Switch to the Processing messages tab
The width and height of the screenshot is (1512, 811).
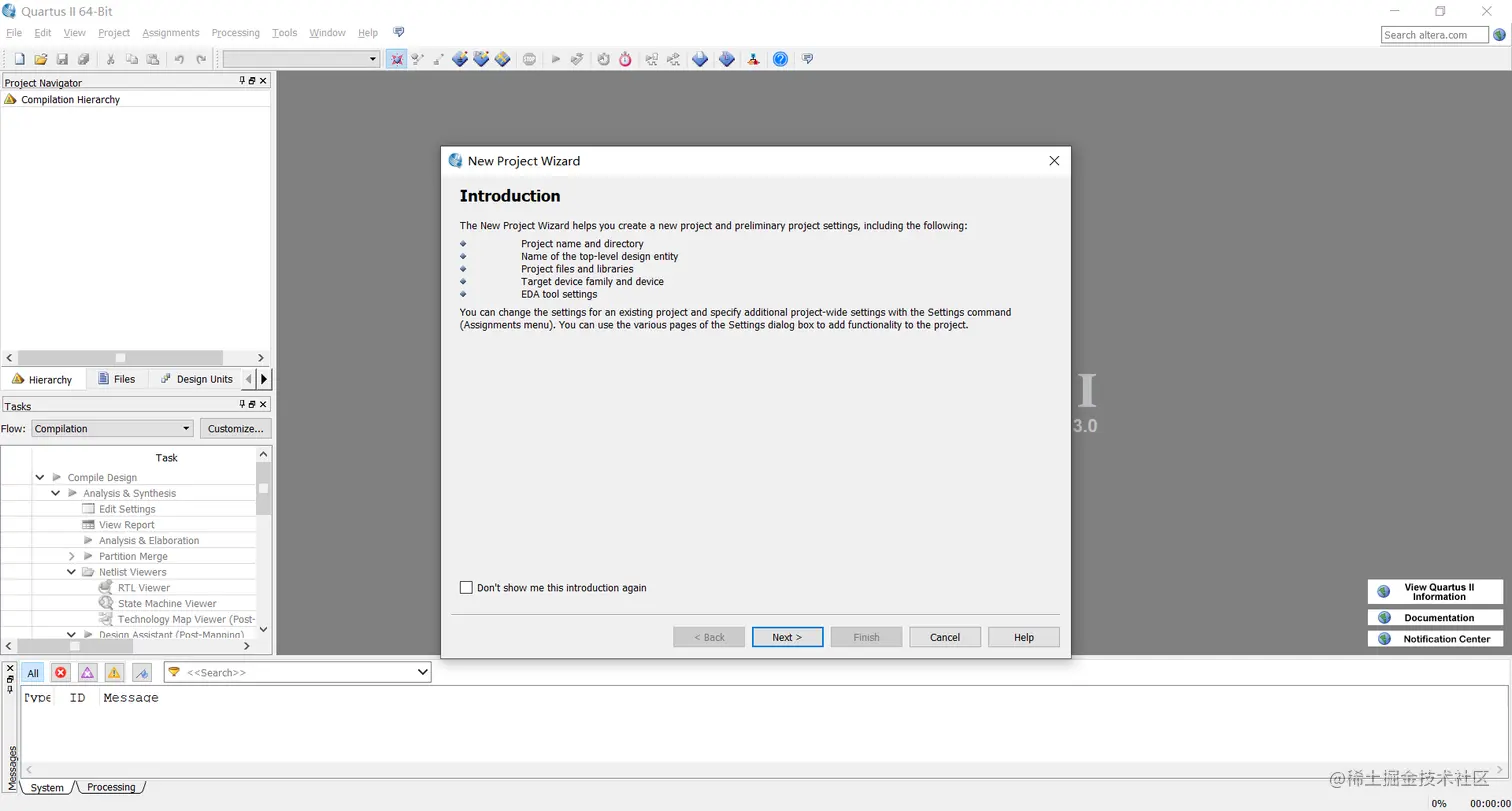[111, 787]
